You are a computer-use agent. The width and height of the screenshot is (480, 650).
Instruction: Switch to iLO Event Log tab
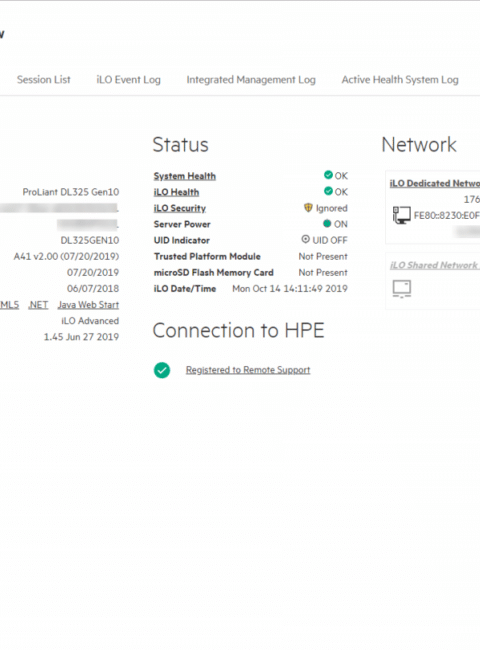128,80
